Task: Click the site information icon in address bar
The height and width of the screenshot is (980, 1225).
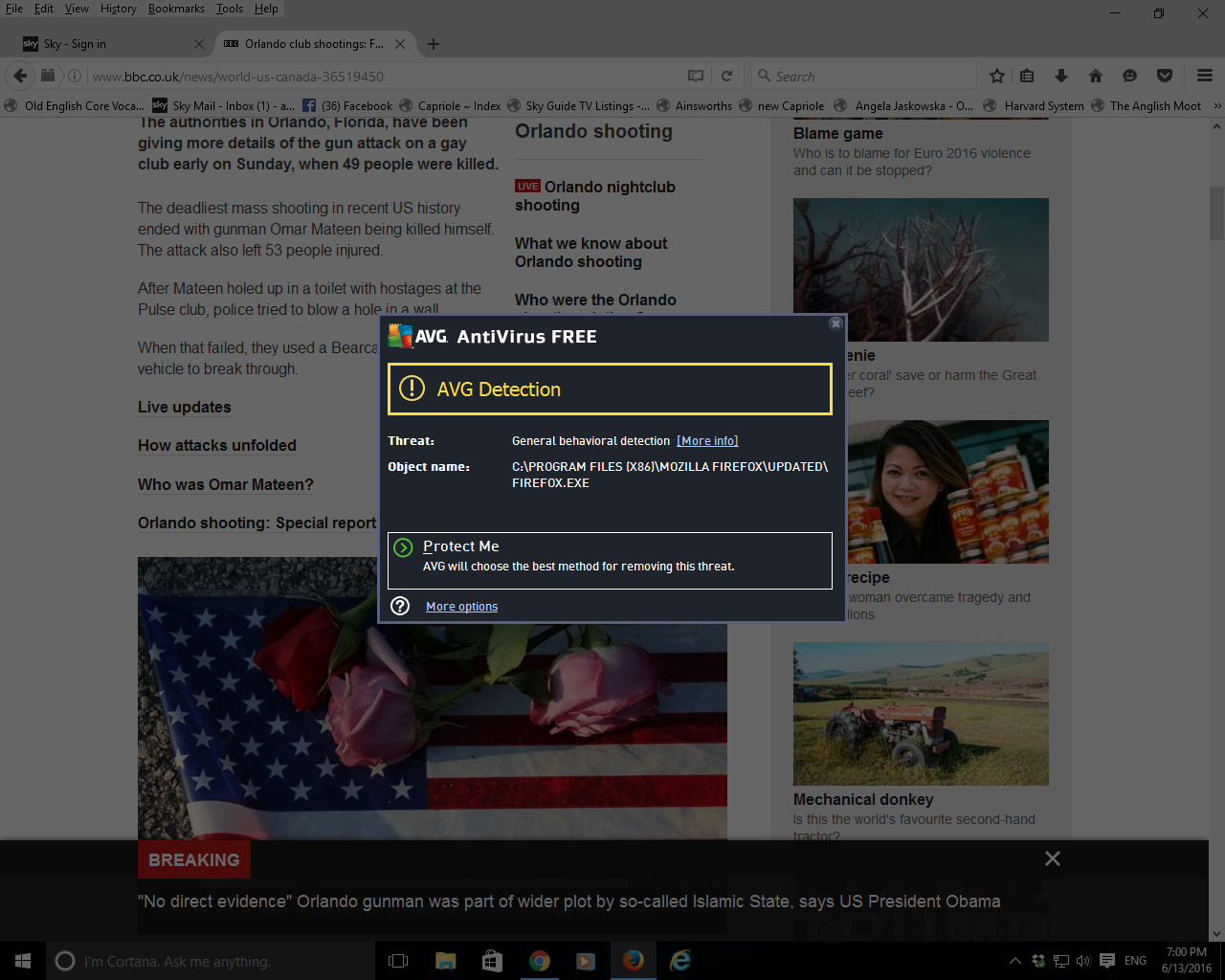Action: click(75, 76)
